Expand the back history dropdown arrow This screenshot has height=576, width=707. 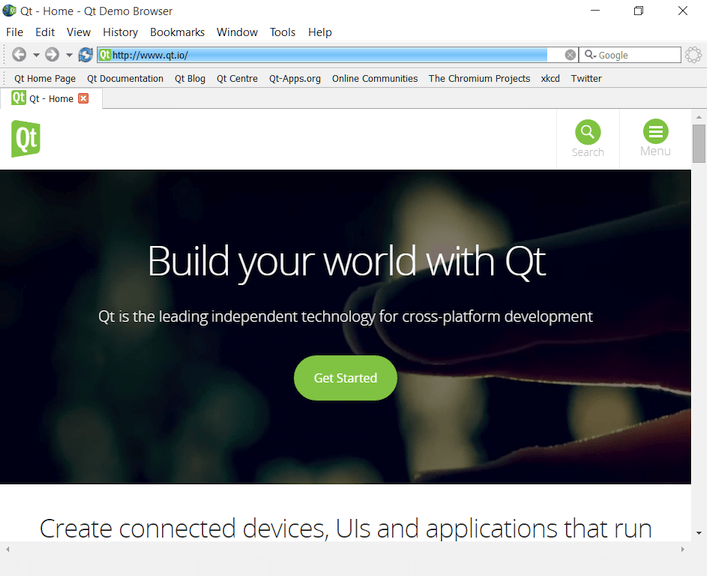point(36,55)
